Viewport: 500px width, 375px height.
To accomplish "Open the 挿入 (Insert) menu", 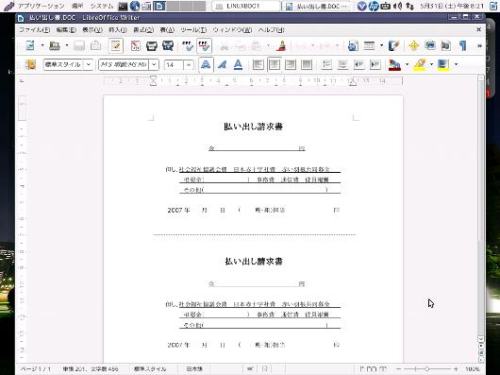I will (x=118, y=30).
